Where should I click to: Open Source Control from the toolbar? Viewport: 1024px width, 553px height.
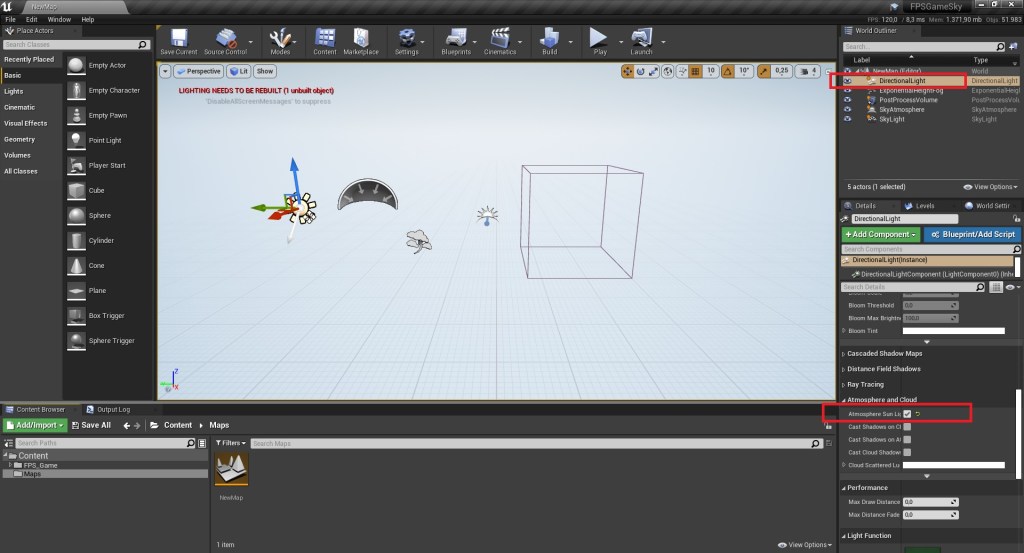(x=225, y=40)
